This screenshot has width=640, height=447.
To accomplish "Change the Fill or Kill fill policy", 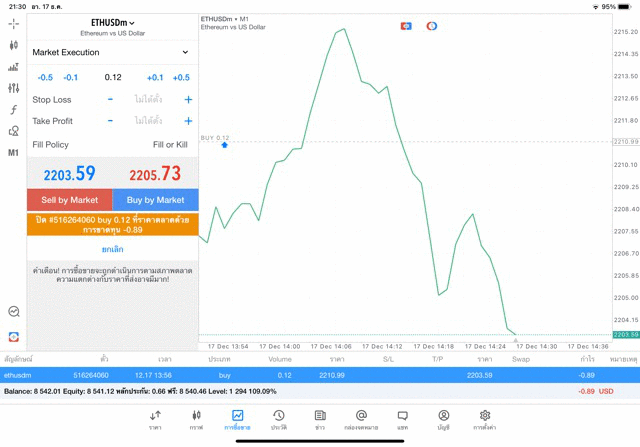I will (x=170, y=145).
